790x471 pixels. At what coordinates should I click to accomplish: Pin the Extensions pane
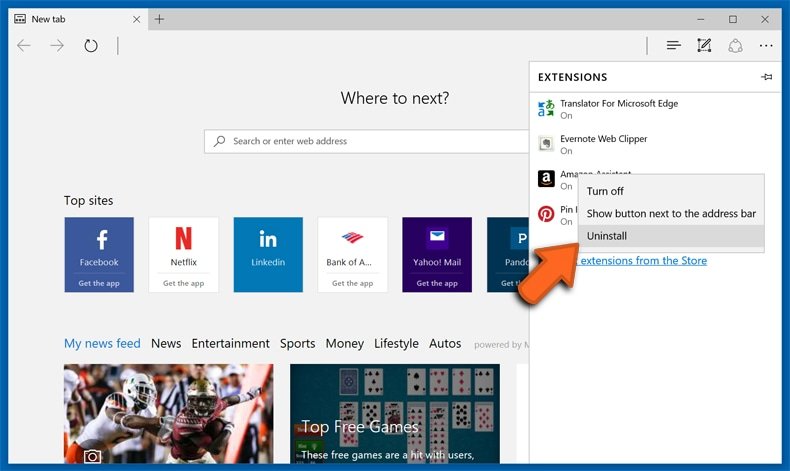pyautogui.click(x=766, y=77)
